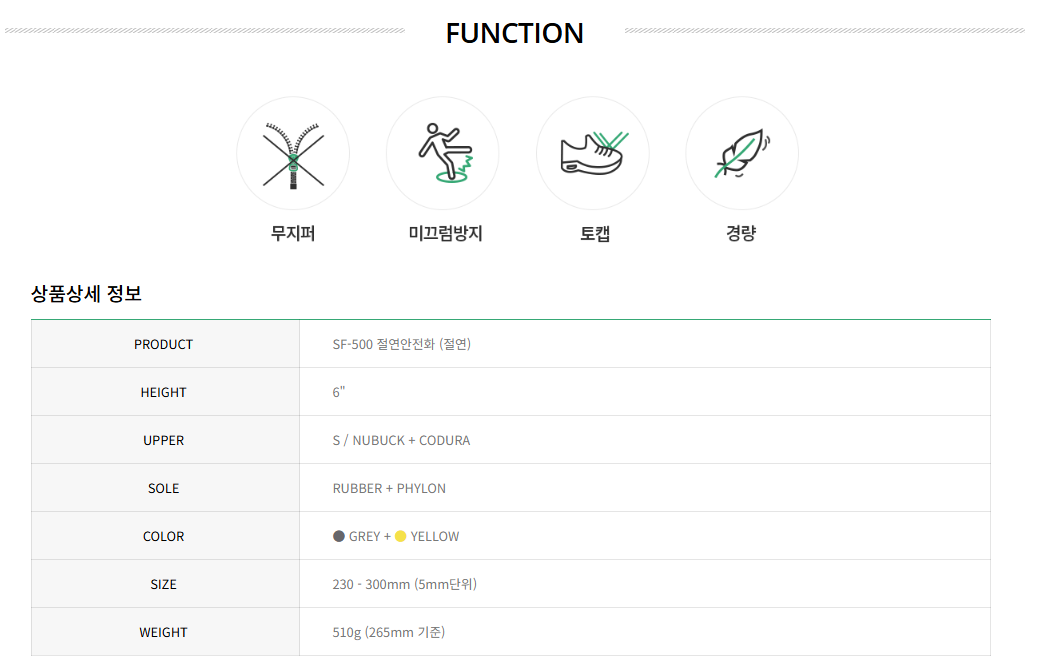The width and height of the screenshot is (1038, 669).
Task: Click the 230 - 300mm size value
Action: tap(404, 584)
